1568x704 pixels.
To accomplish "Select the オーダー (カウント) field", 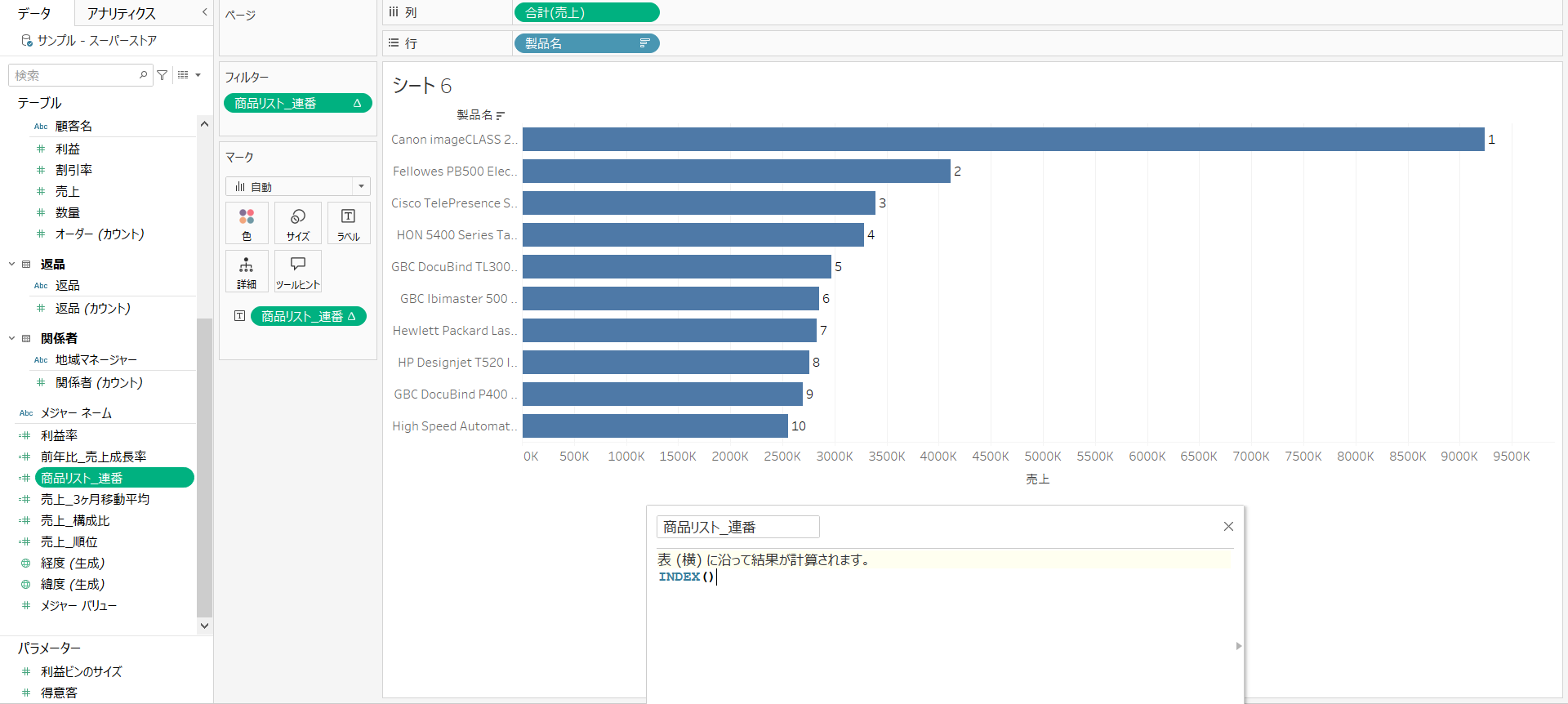I will pyautogui.click(x=100, y=234).
